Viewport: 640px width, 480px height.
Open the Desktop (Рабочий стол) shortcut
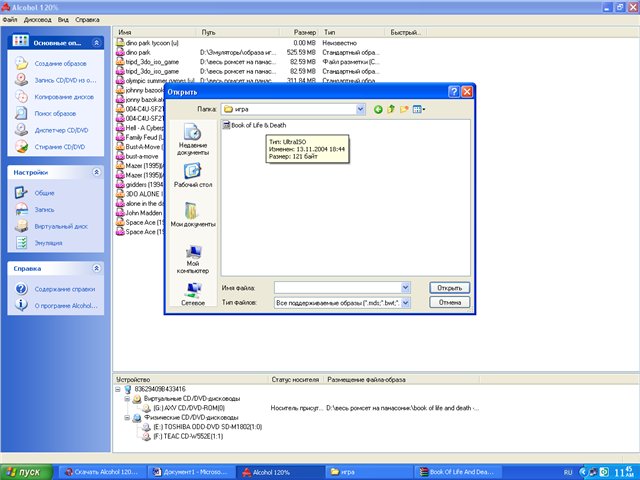[x=193, y=176]
